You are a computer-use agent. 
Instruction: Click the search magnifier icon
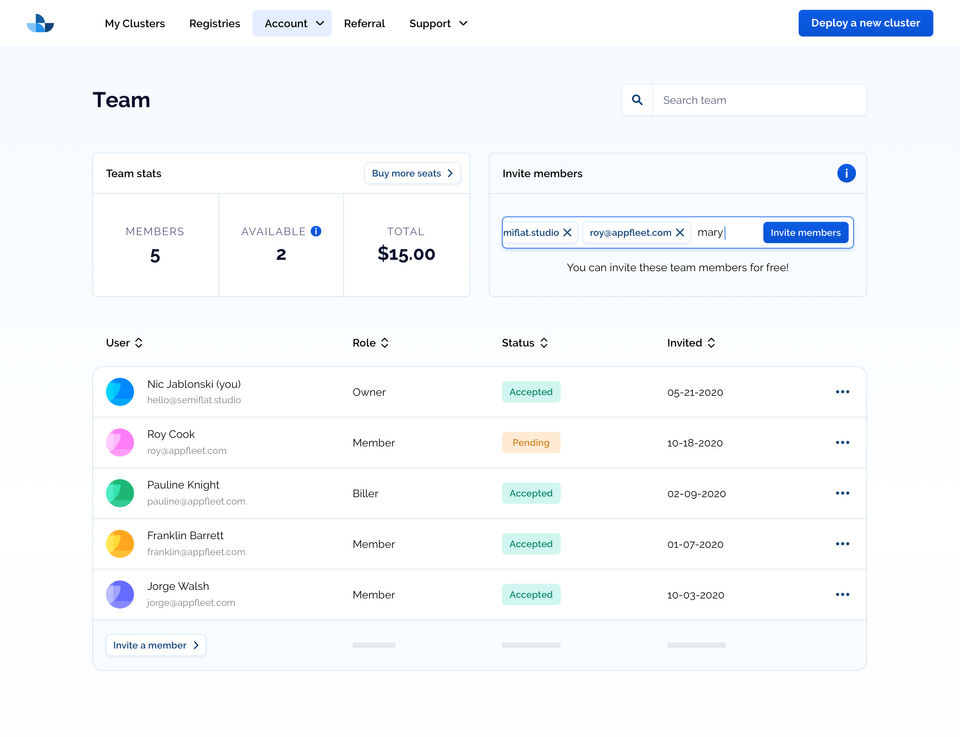637,100
